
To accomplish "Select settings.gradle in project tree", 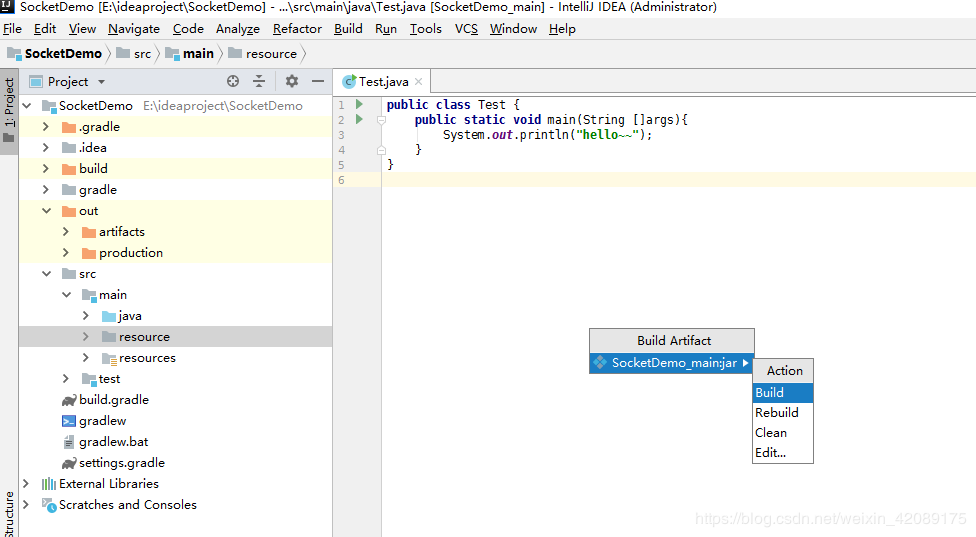I will (x=121, y=463).
